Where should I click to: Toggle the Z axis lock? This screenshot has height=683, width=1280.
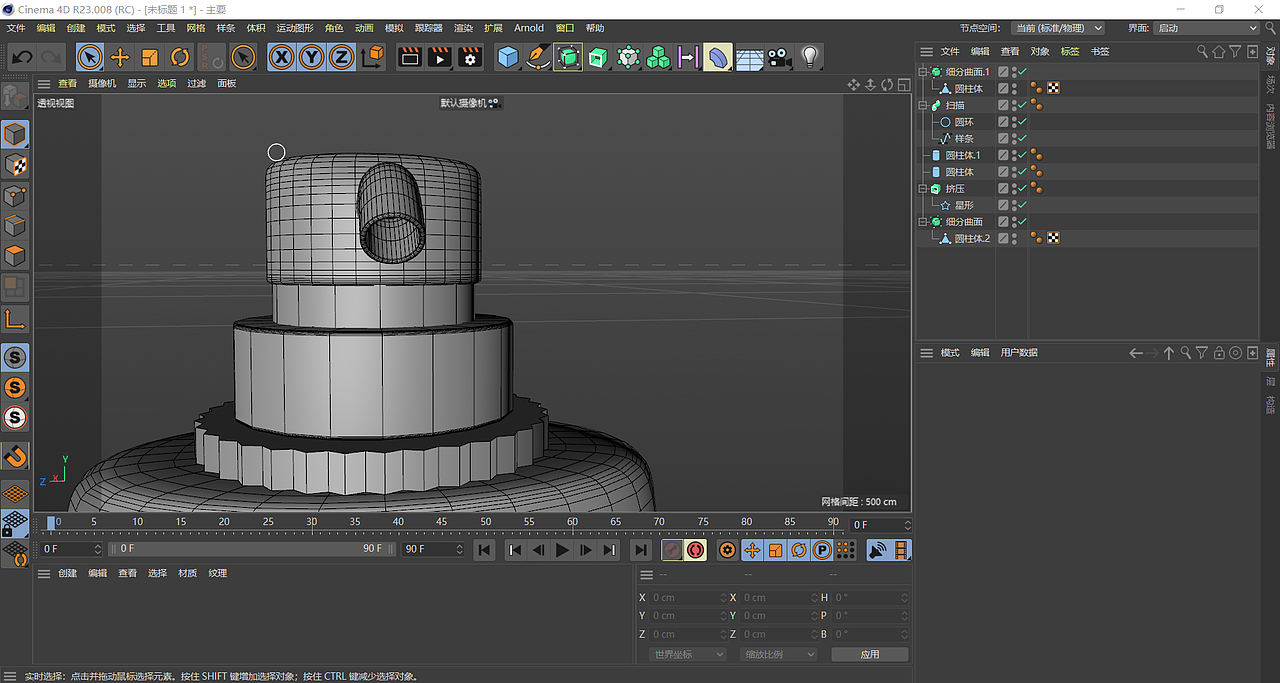coord(341,57)
